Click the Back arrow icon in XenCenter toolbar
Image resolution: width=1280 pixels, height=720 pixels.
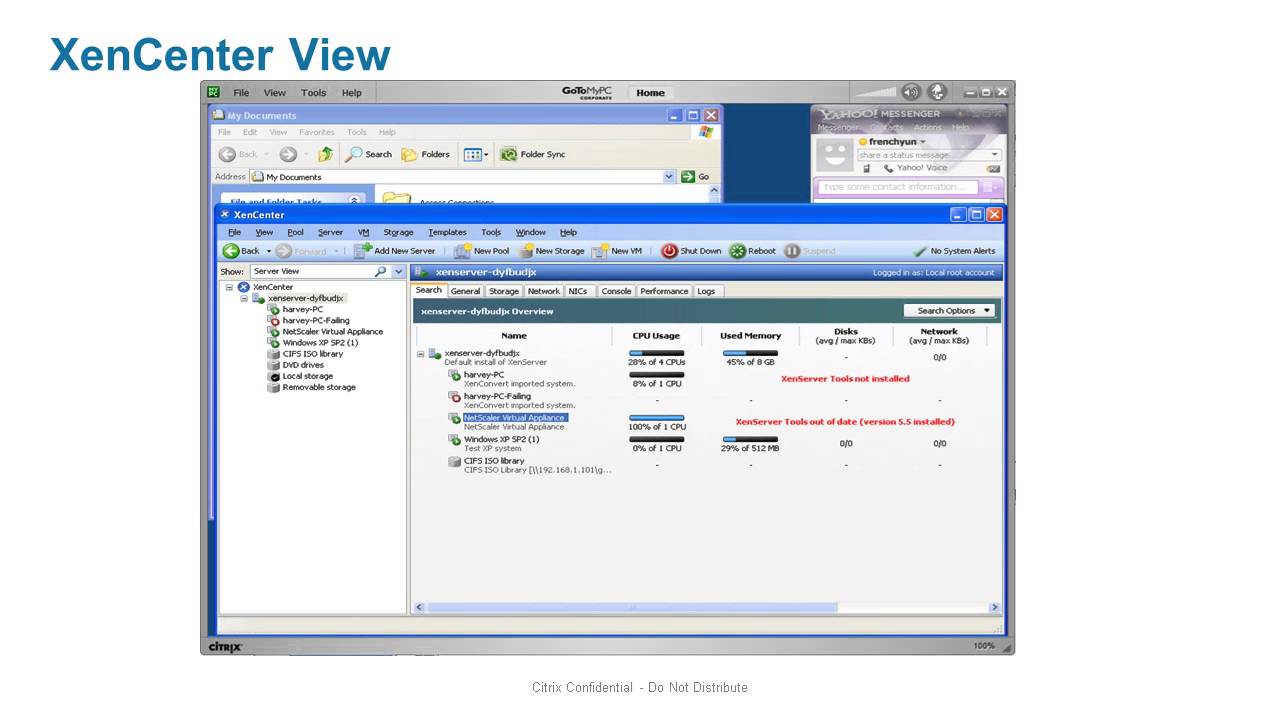(x=231, y=251)
